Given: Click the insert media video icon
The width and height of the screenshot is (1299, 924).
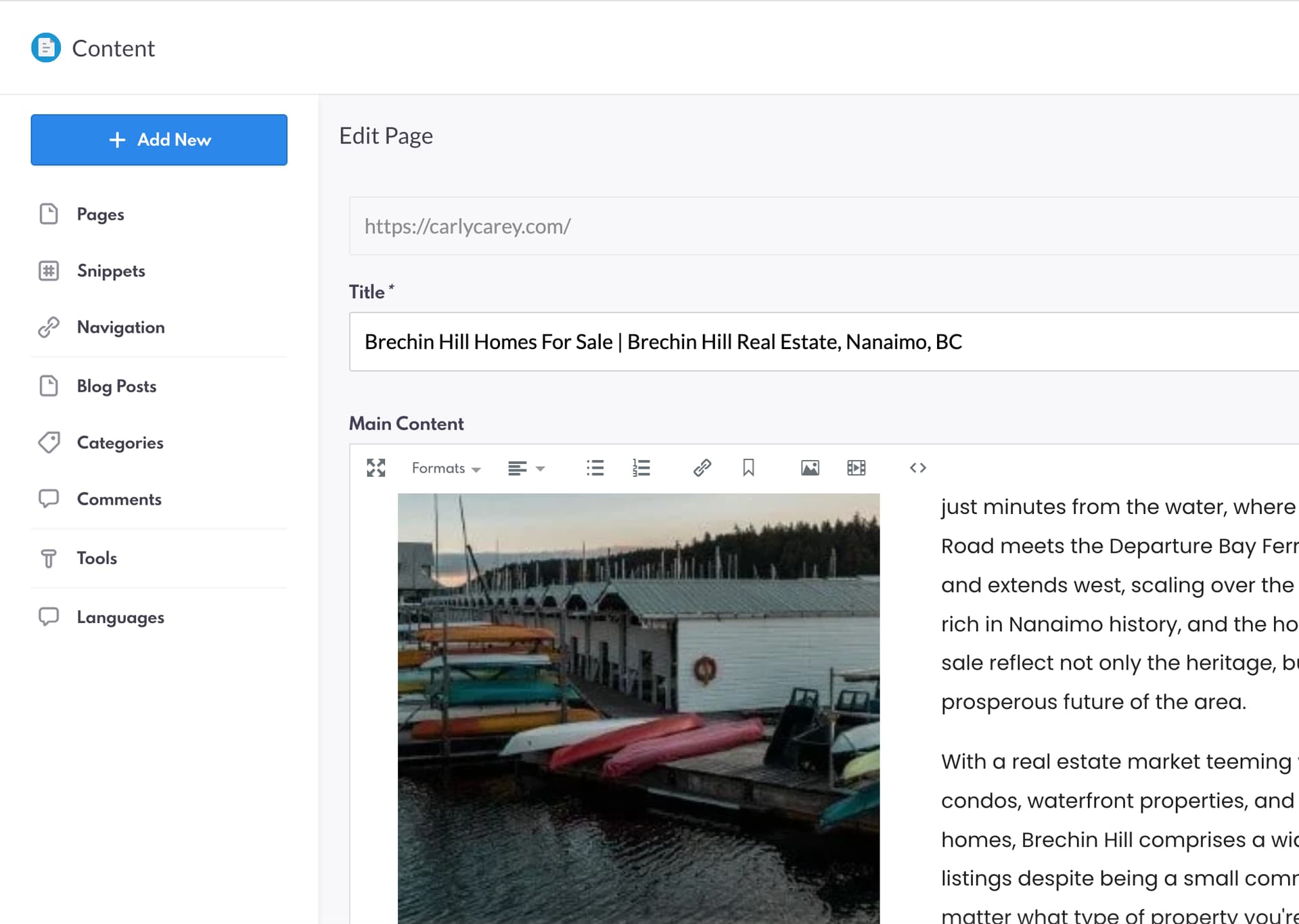Looking at the screenshot, I should point(856,468).
